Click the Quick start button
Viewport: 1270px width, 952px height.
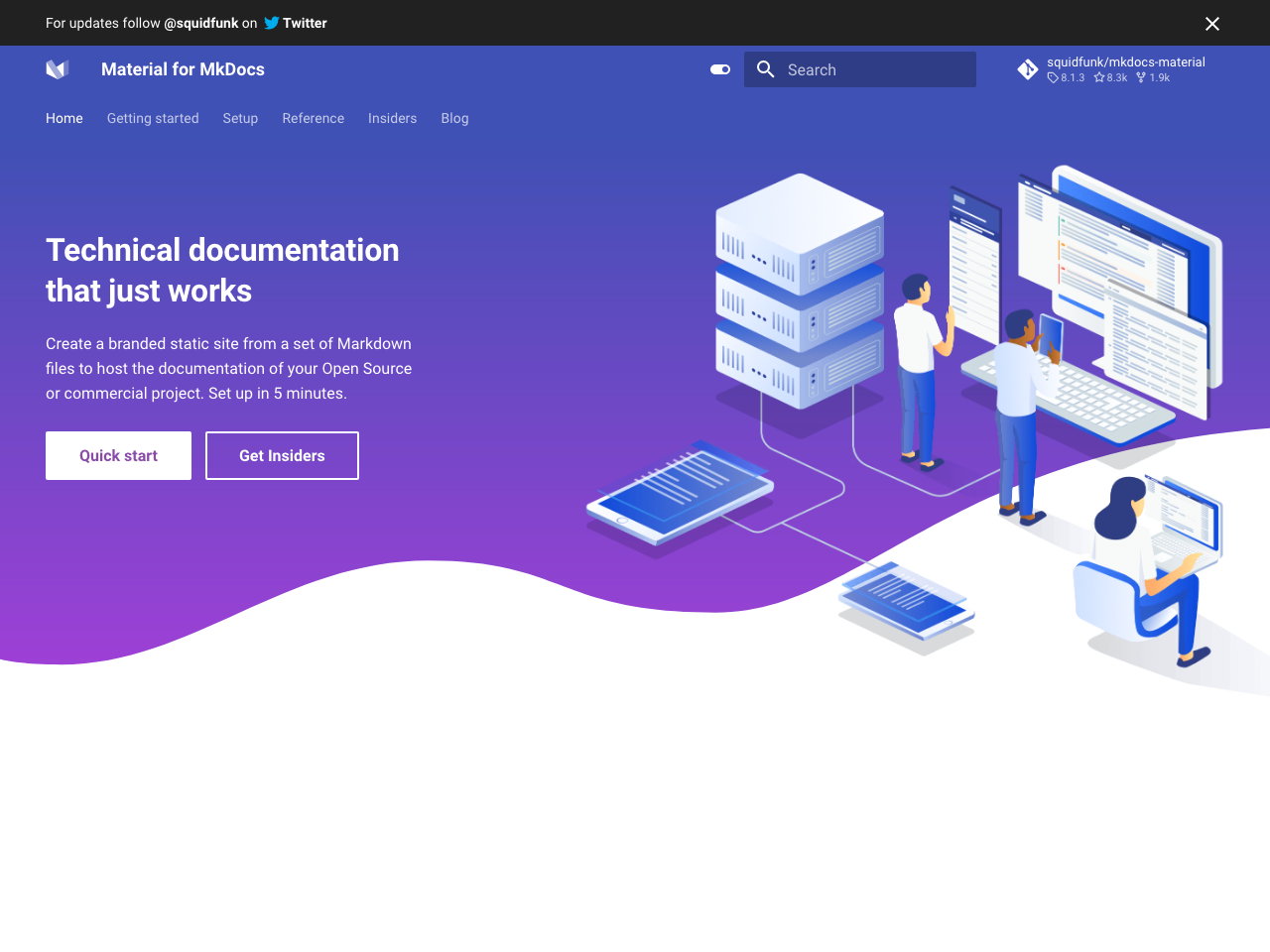coord(118,455)
